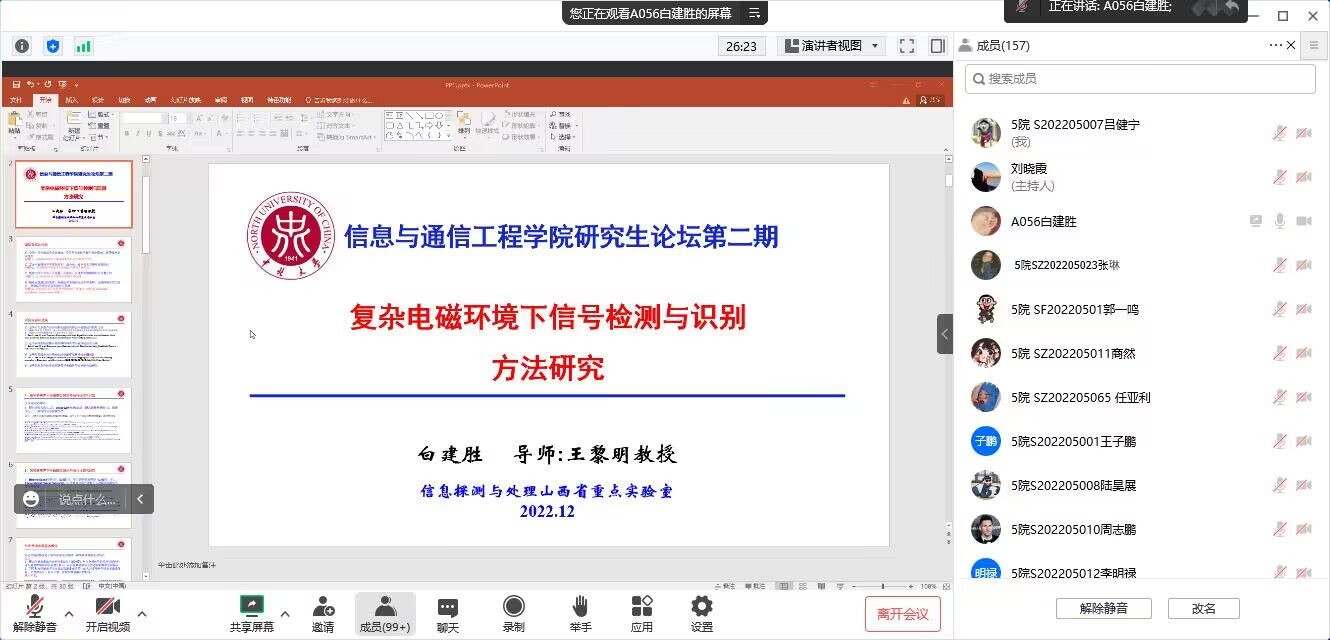1330x640 pixels.
Task: Open the chat panel
Action: (x=447, y=607)
